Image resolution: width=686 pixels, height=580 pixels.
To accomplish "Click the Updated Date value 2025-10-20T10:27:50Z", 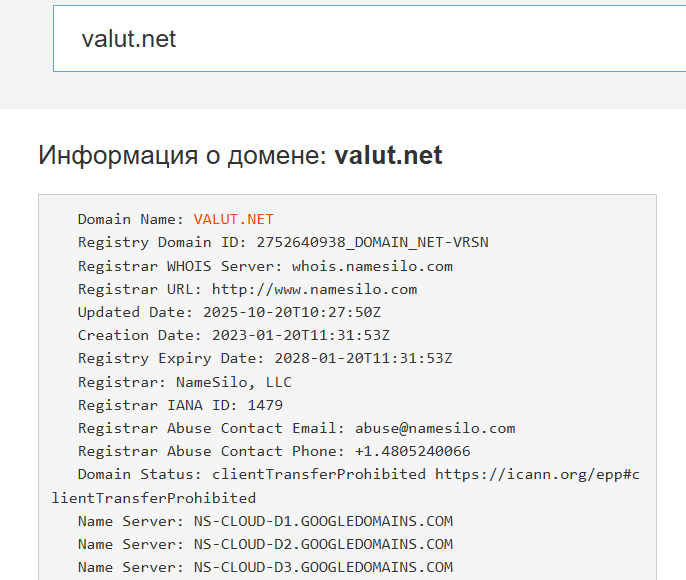I will click(x=291, y=312).
